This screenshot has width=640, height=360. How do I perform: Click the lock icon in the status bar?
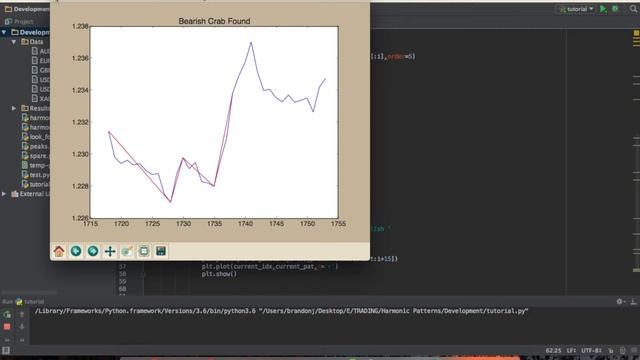coord(611,351)
